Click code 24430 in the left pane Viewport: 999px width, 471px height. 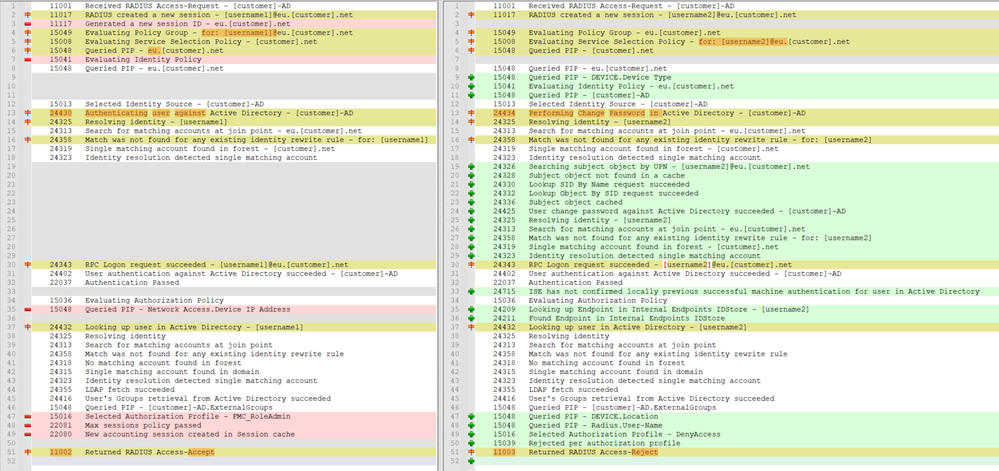coord(61,113)
